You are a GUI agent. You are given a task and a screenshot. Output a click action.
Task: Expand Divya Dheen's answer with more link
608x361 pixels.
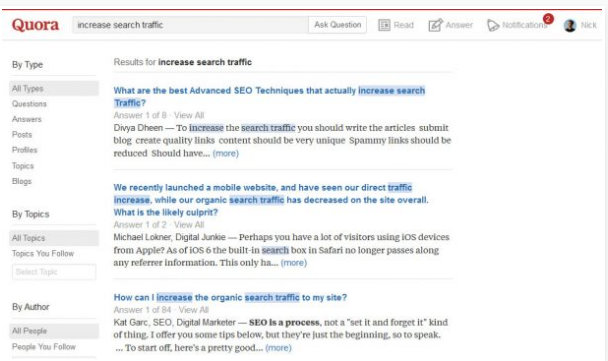pyautogui.click(x=226, y=153)
